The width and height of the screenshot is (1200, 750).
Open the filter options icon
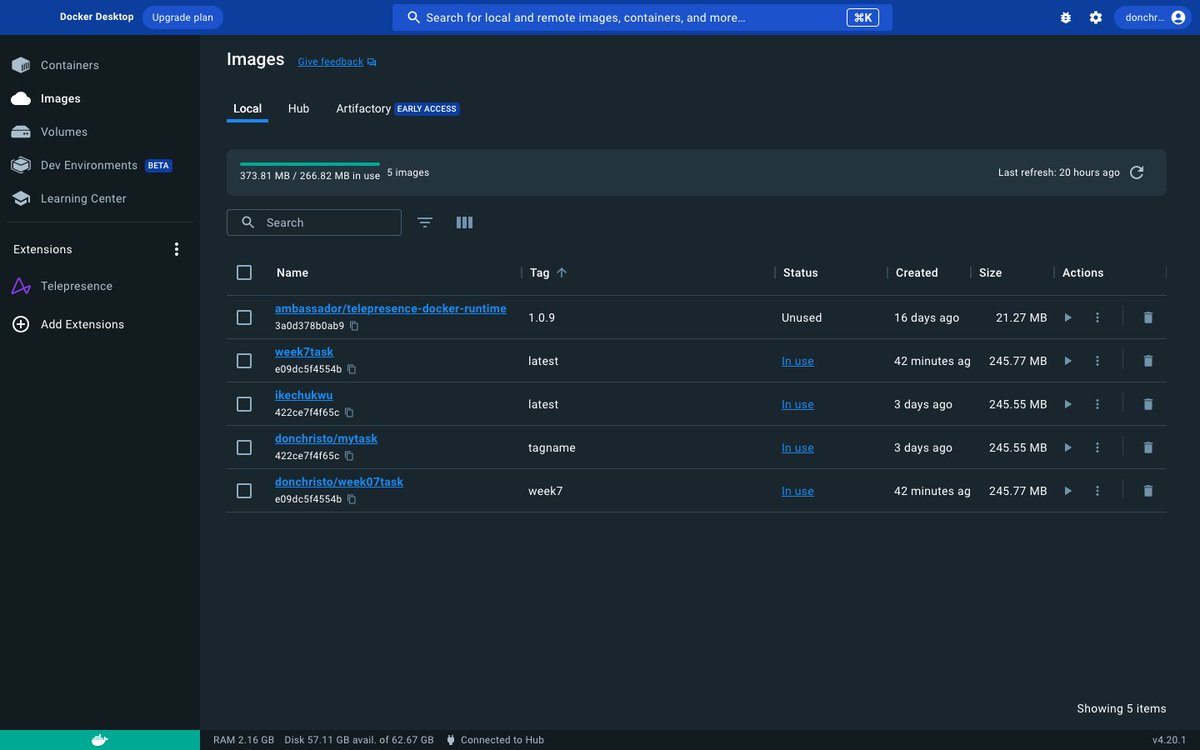425,222
